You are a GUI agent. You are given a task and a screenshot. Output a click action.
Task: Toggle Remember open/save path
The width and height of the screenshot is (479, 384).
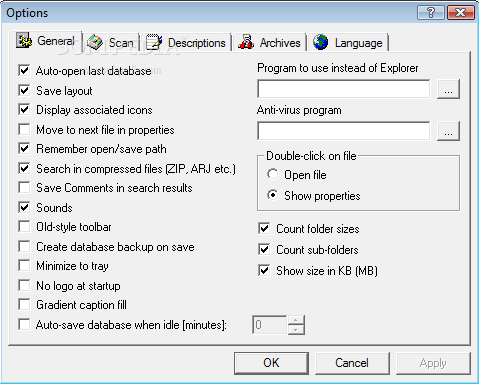tap(24, 149)
